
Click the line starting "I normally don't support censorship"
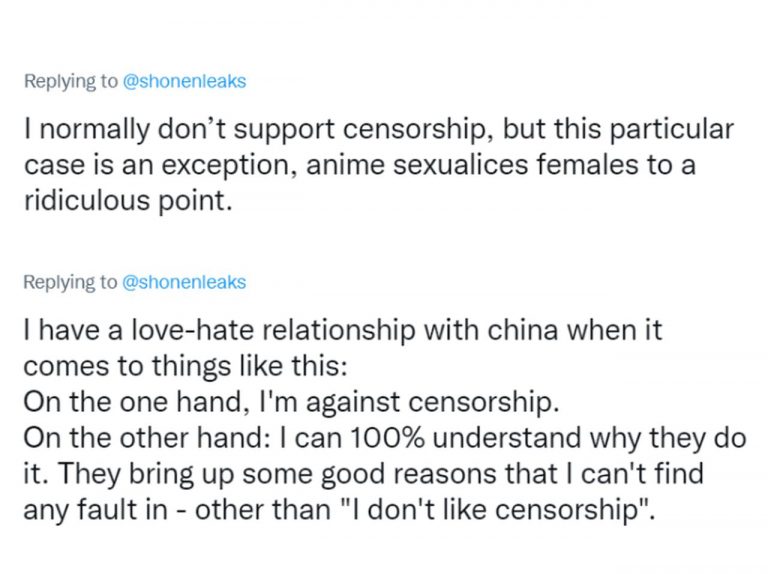click(378, 130)
